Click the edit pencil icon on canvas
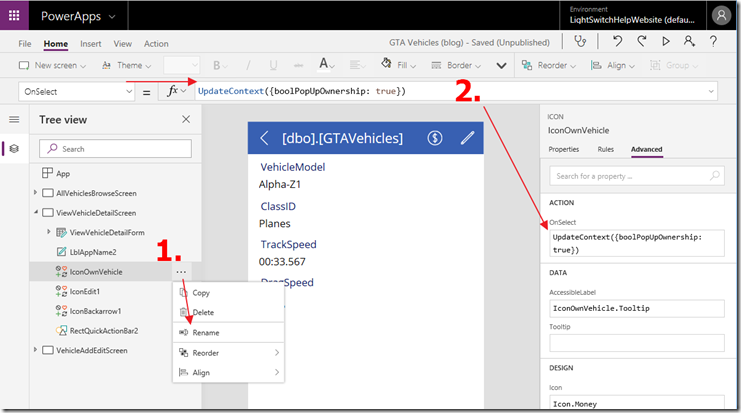Screen dimensions: 741x413 (467, 138)
